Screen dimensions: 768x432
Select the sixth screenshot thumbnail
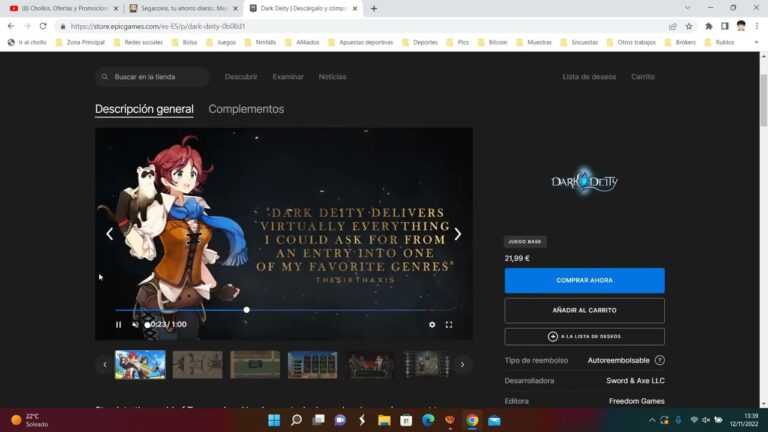tap(427, 364)
